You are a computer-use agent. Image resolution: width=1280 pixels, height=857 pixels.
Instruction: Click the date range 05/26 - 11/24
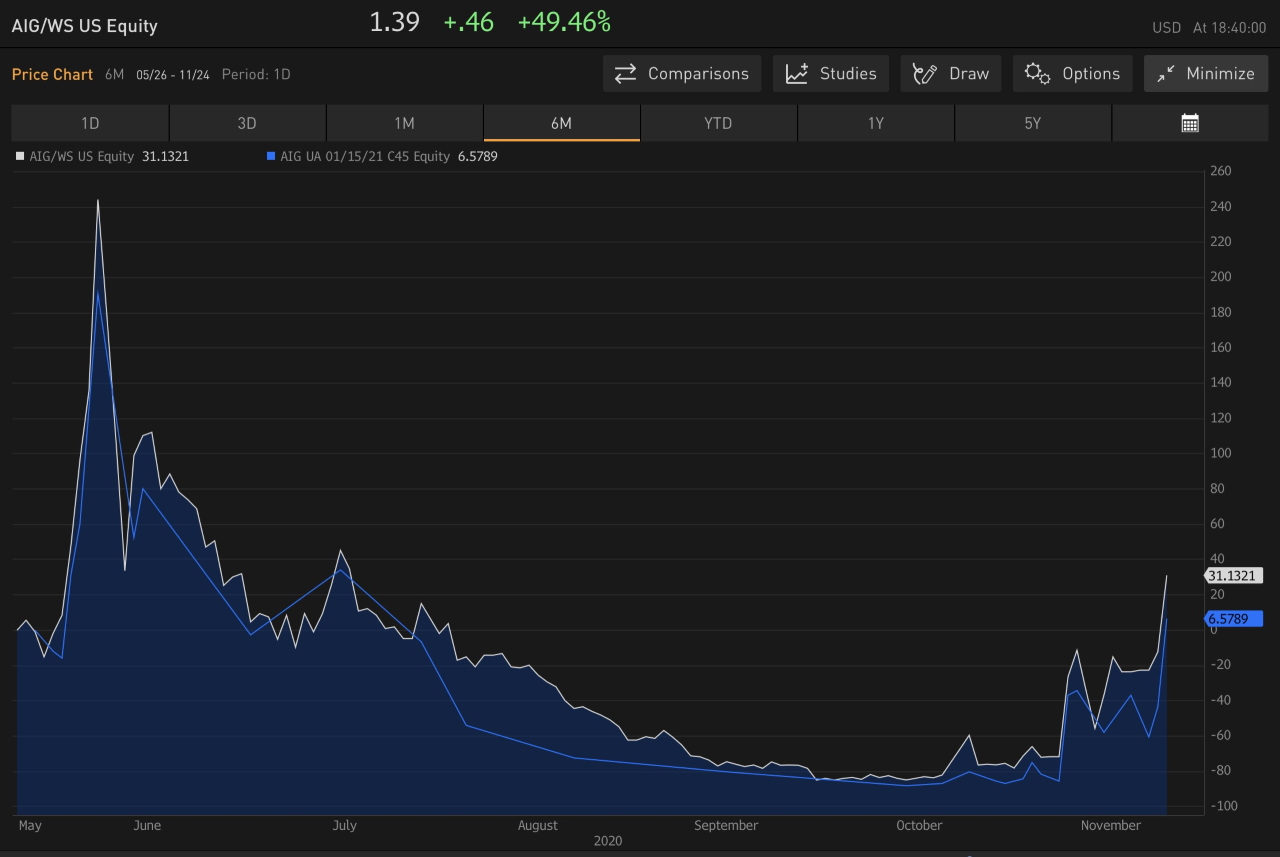(173, 75)
